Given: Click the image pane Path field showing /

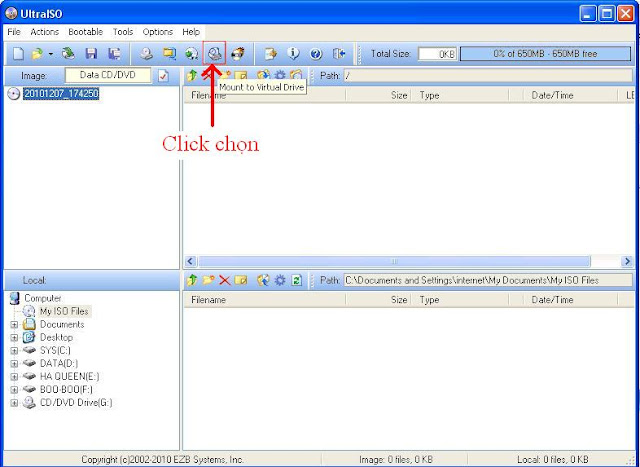Looking at the screenshot, I should pyautogui.click(x=488, y=76).
